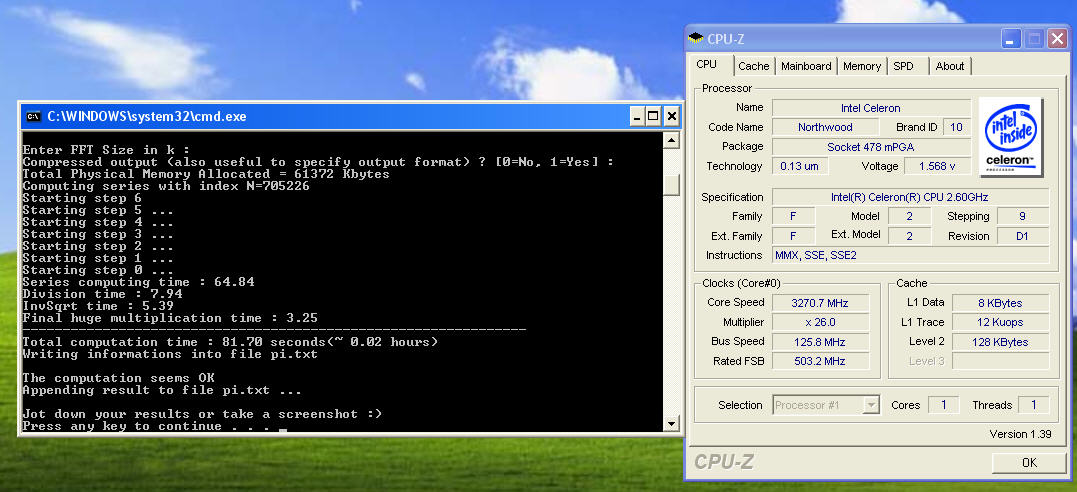Click the Cores value '1'
This screenshot has width=1077, height=492.
943,405
